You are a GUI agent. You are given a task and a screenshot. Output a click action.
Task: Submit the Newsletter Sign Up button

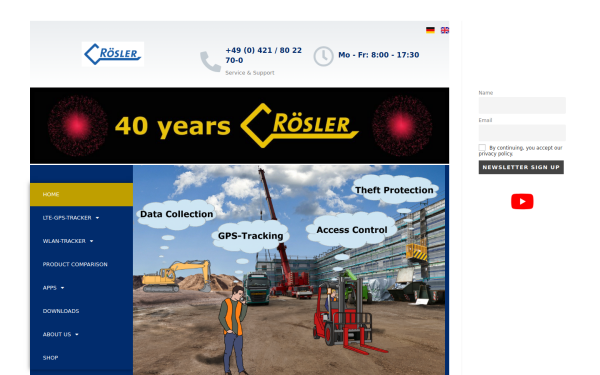click(521, 167)
